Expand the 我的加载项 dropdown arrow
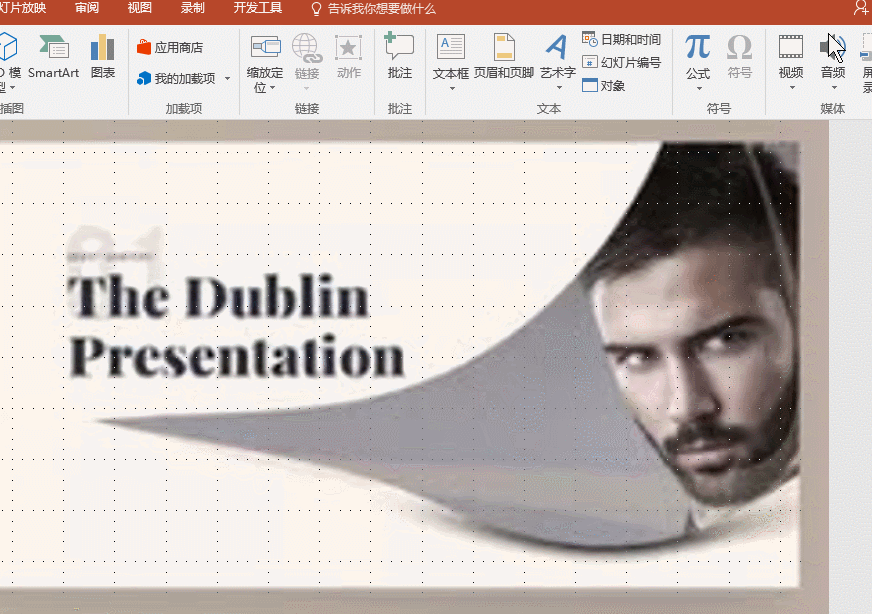The width and height of the screenshot is (872, 614). (x=227, y=78)
